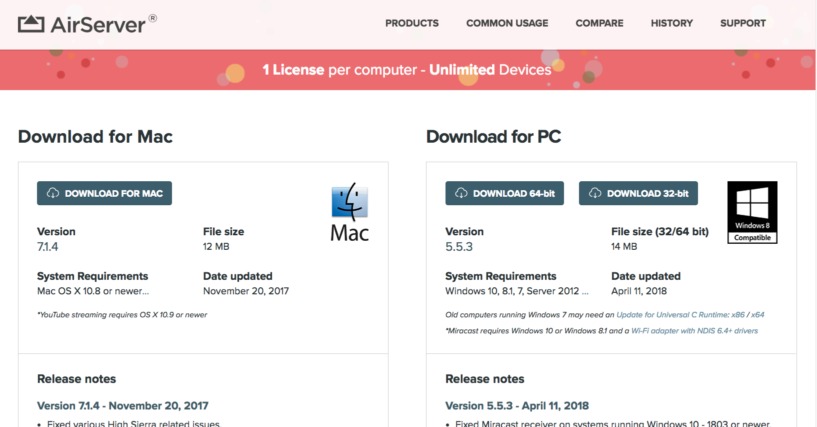
Task: Click the April 11, 2018 date updated value
Action: (x=639, y=291)
